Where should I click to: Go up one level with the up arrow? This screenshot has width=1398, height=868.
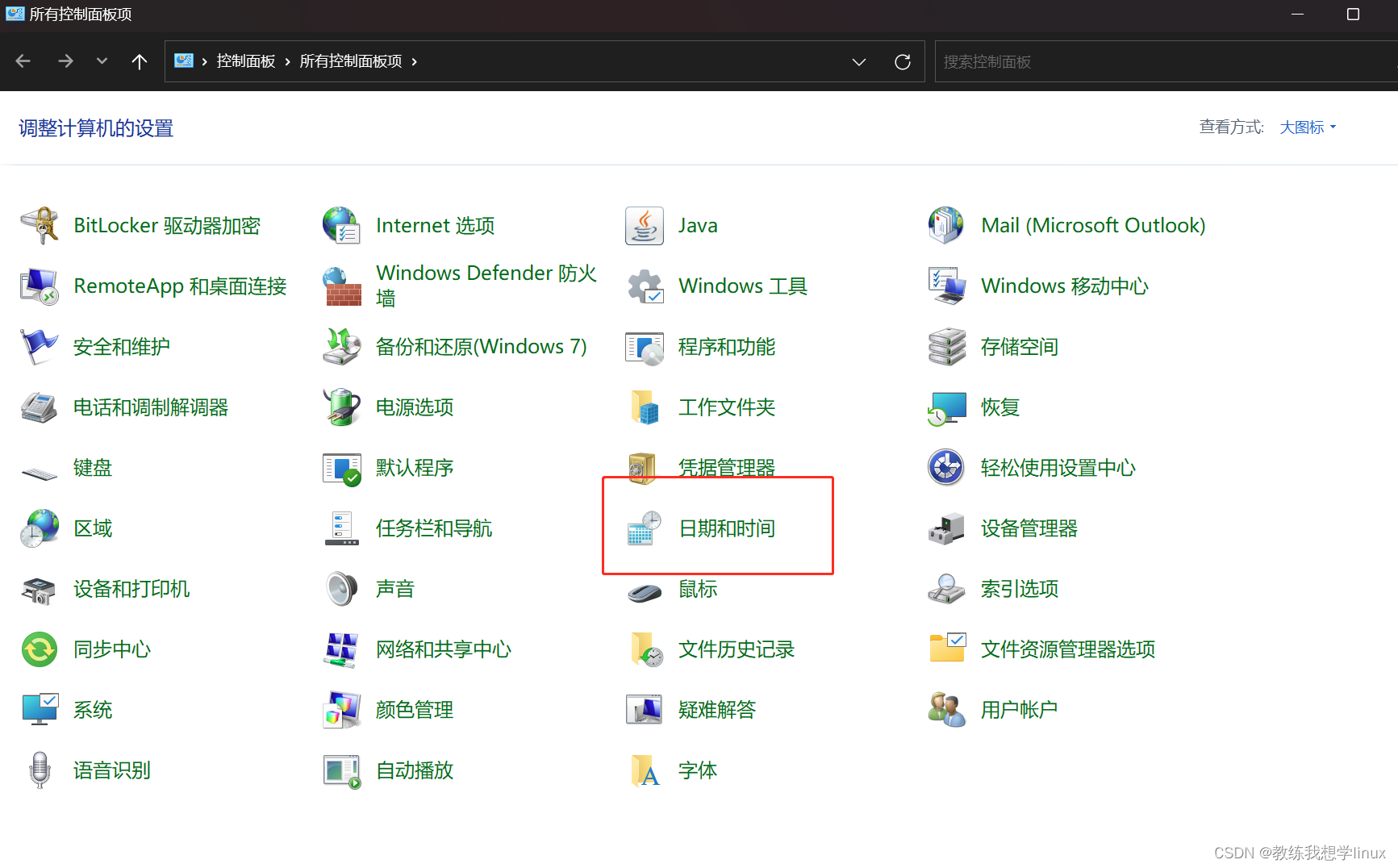139,61
